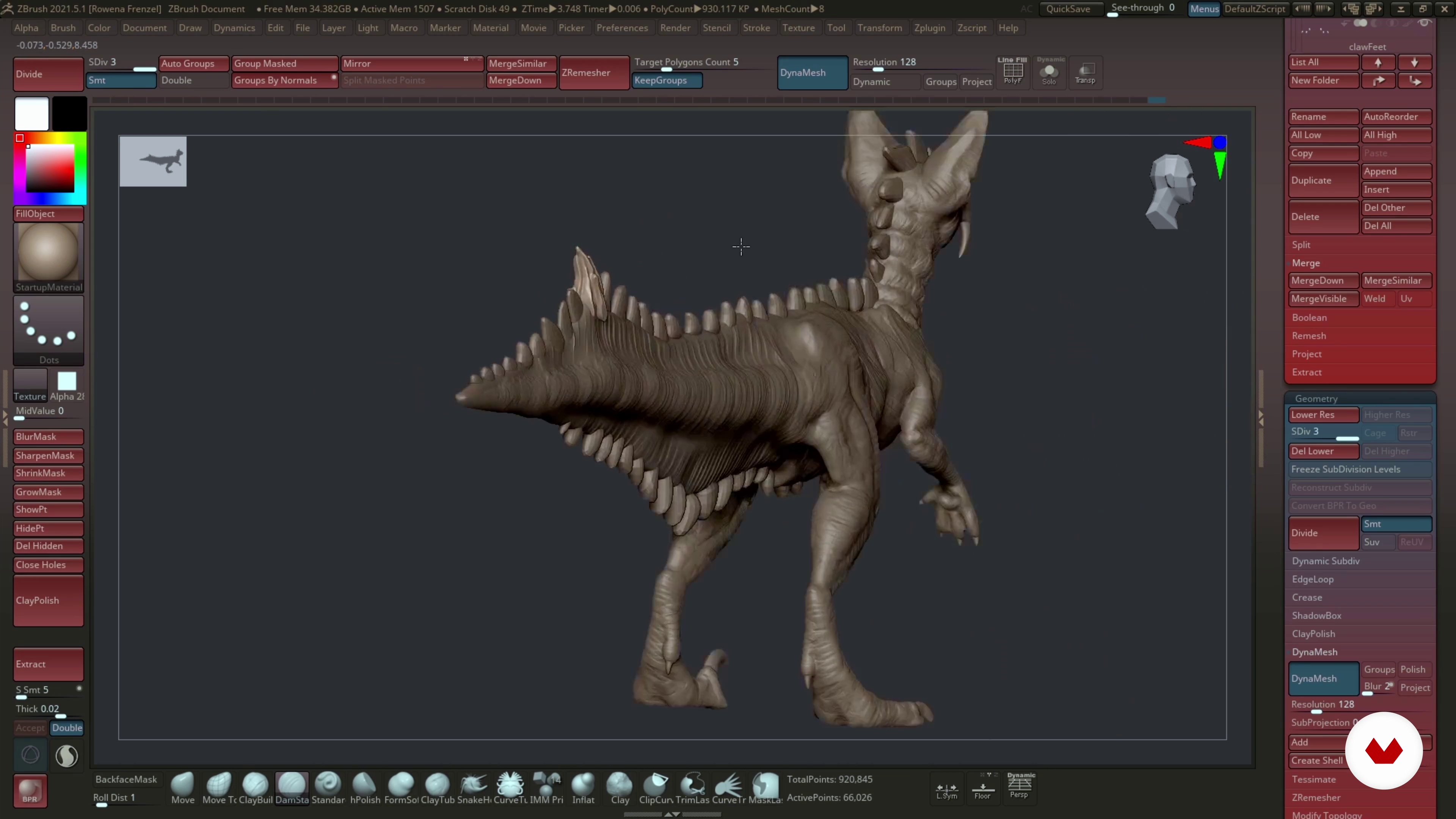The image size is (1456, 819).
Task: Select the MaskLasso brush
Action: tap(765, 788)
